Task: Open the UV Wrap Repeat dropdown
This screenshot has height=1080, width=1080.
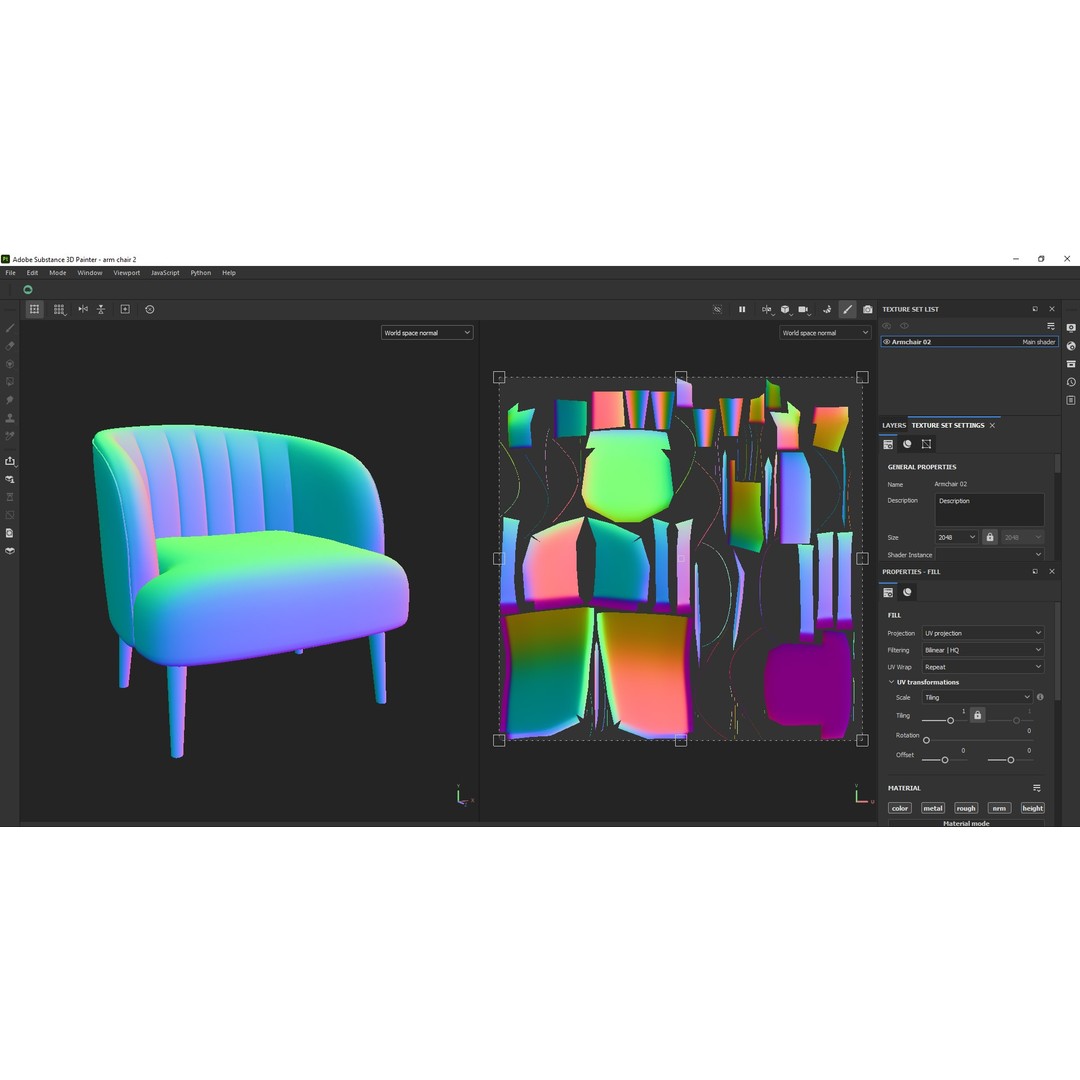Action: tap(983, 667)
